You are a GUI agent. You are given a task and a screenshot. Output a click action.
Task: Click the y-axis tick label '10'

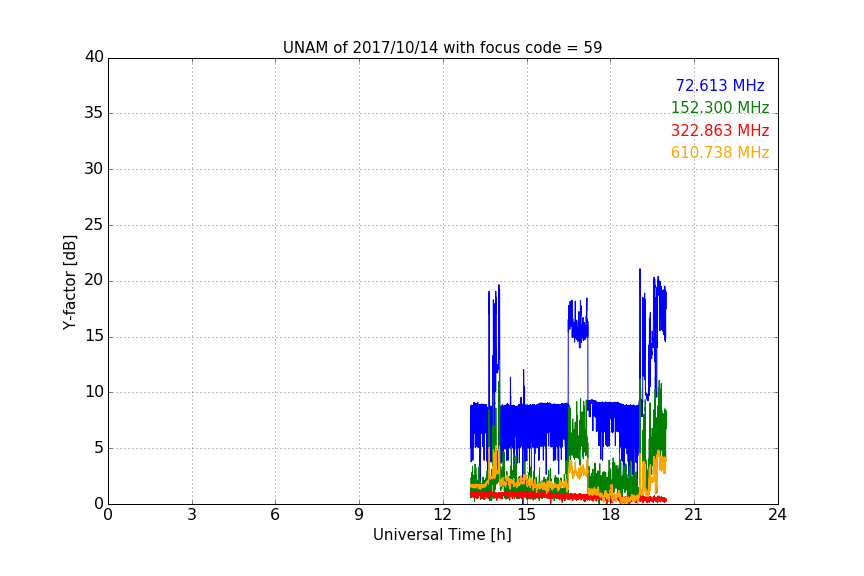94,392
